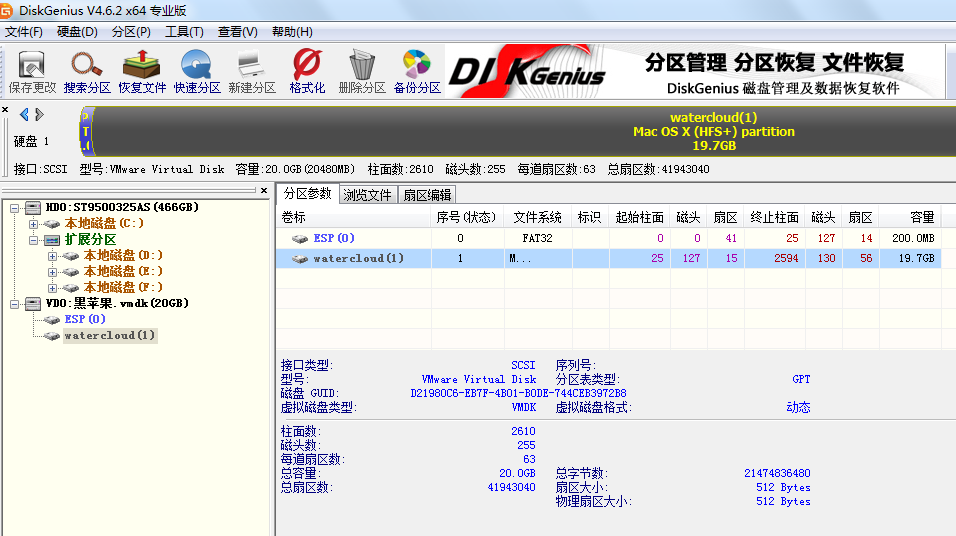This screenshot has width=956, height=536.
Task: Select the watercloud(1) row in partition table
Action: [609, 259]
